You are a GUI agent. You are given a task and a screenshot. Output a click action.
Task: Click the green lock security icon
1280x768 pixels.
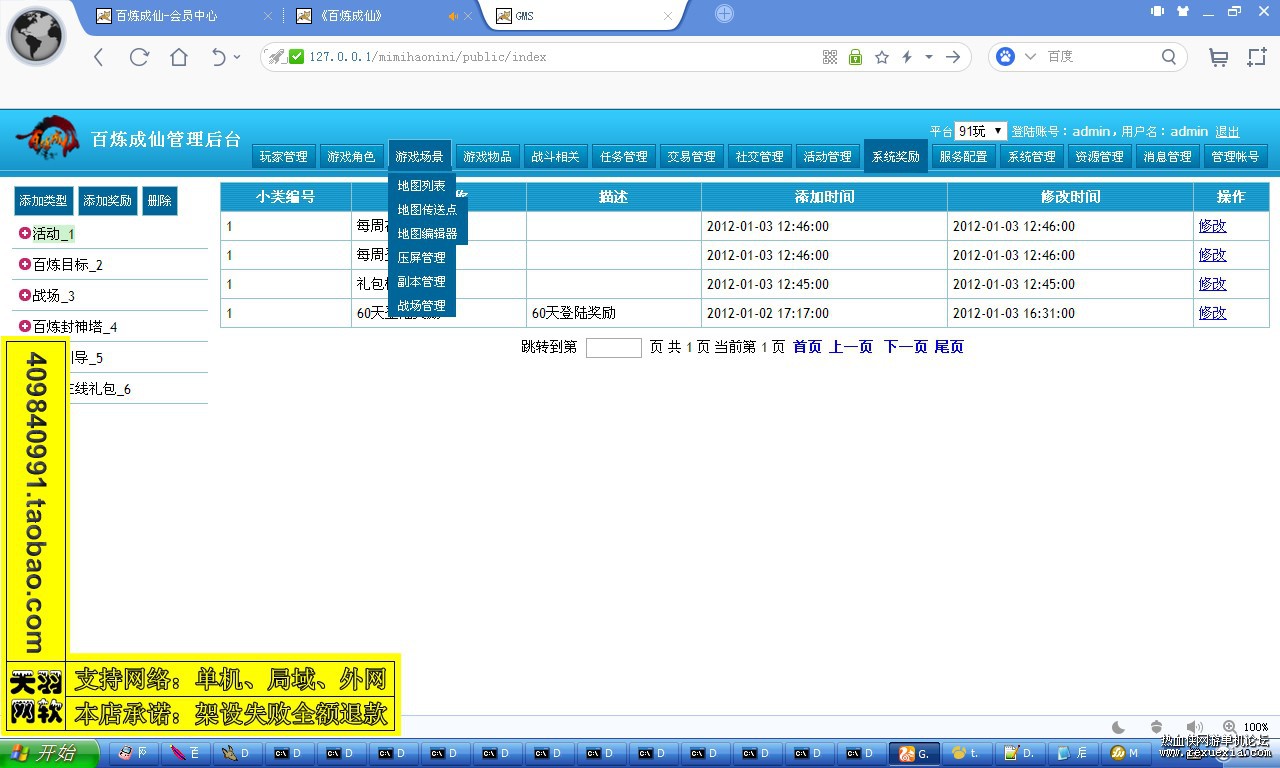pos(856,57)
